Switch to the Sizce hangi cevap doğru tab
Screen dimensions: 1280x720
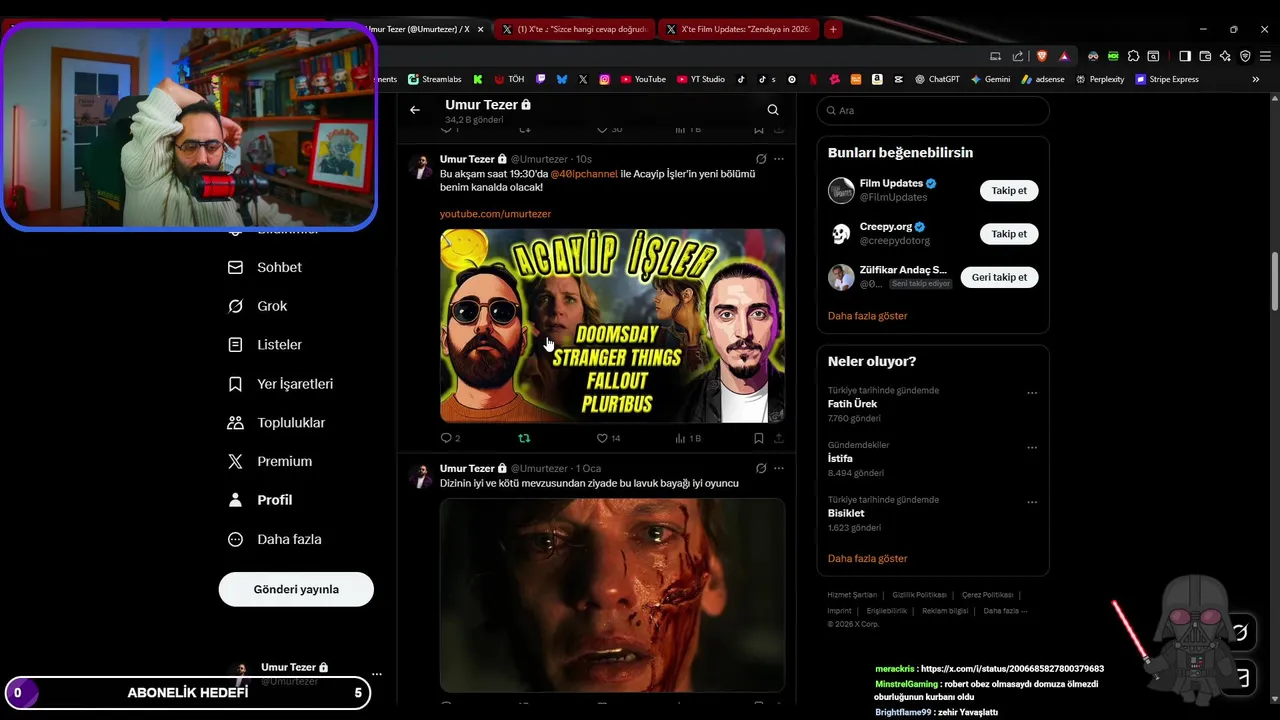574,30
